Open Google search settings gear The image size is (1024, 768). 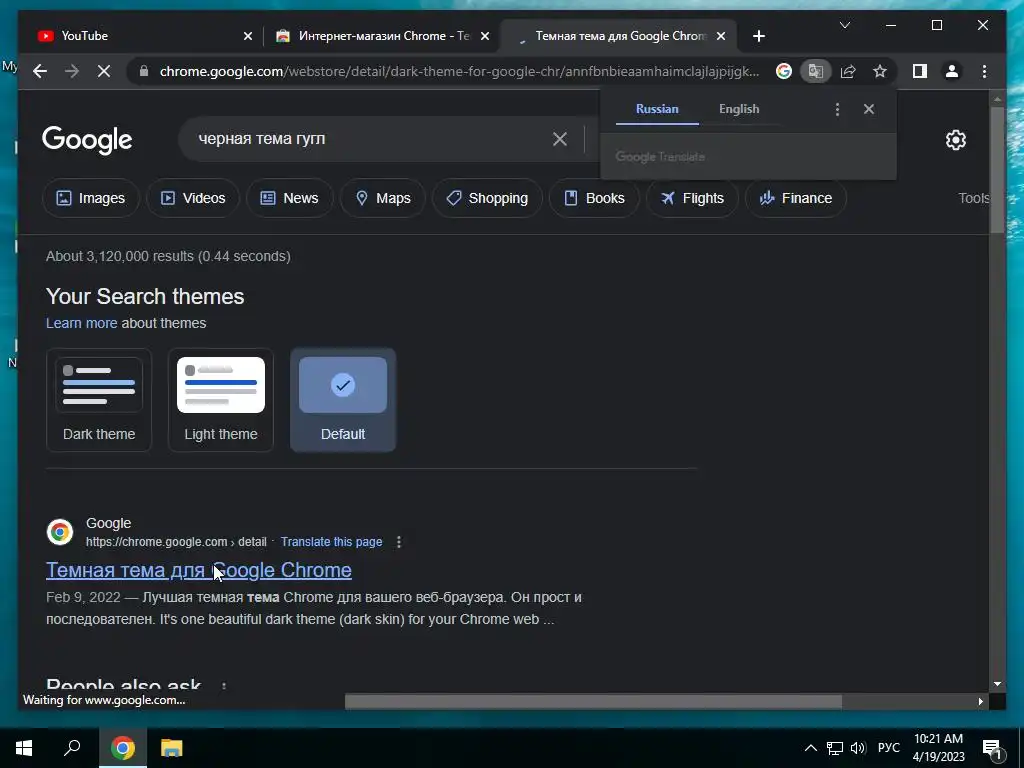coord(955,140)
